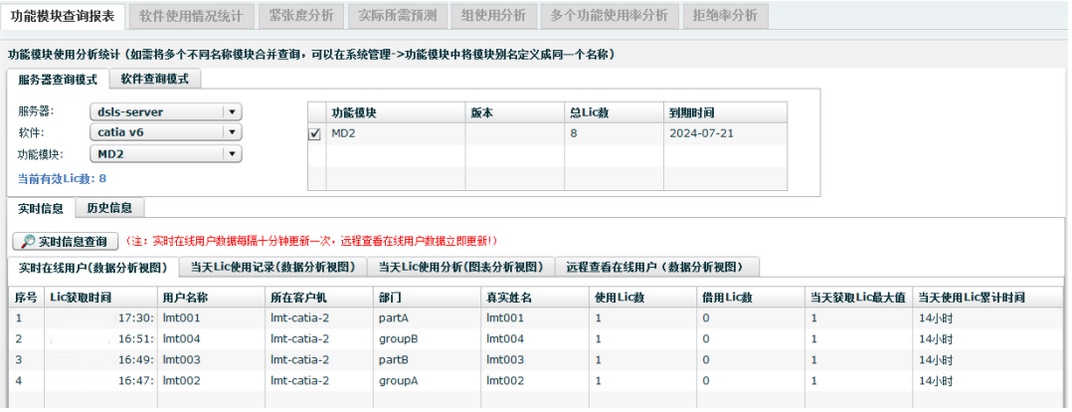This screenshot has height=412, width=1072.
Task: Toggle the MD2 module checkbox
Action: [315, 133]
